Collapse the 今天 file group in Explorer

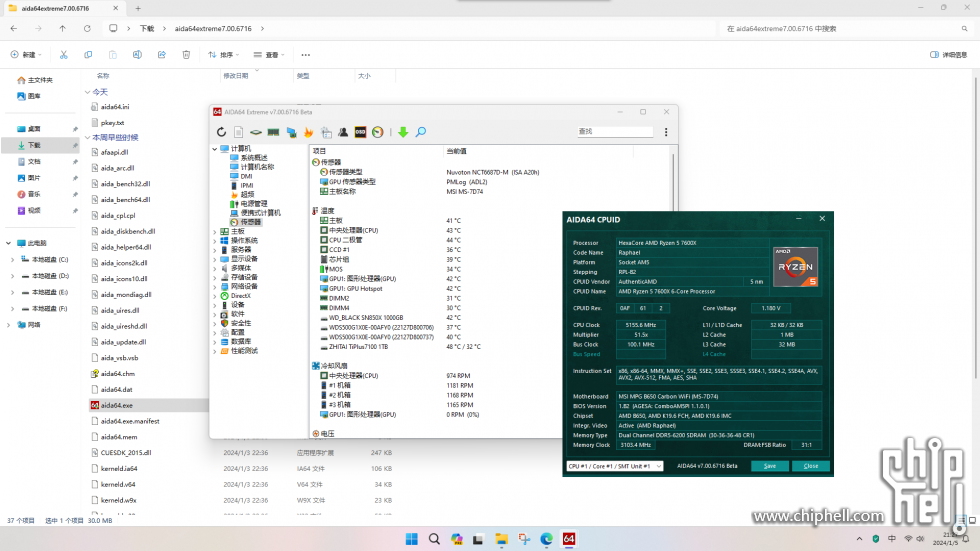point(88,92)
